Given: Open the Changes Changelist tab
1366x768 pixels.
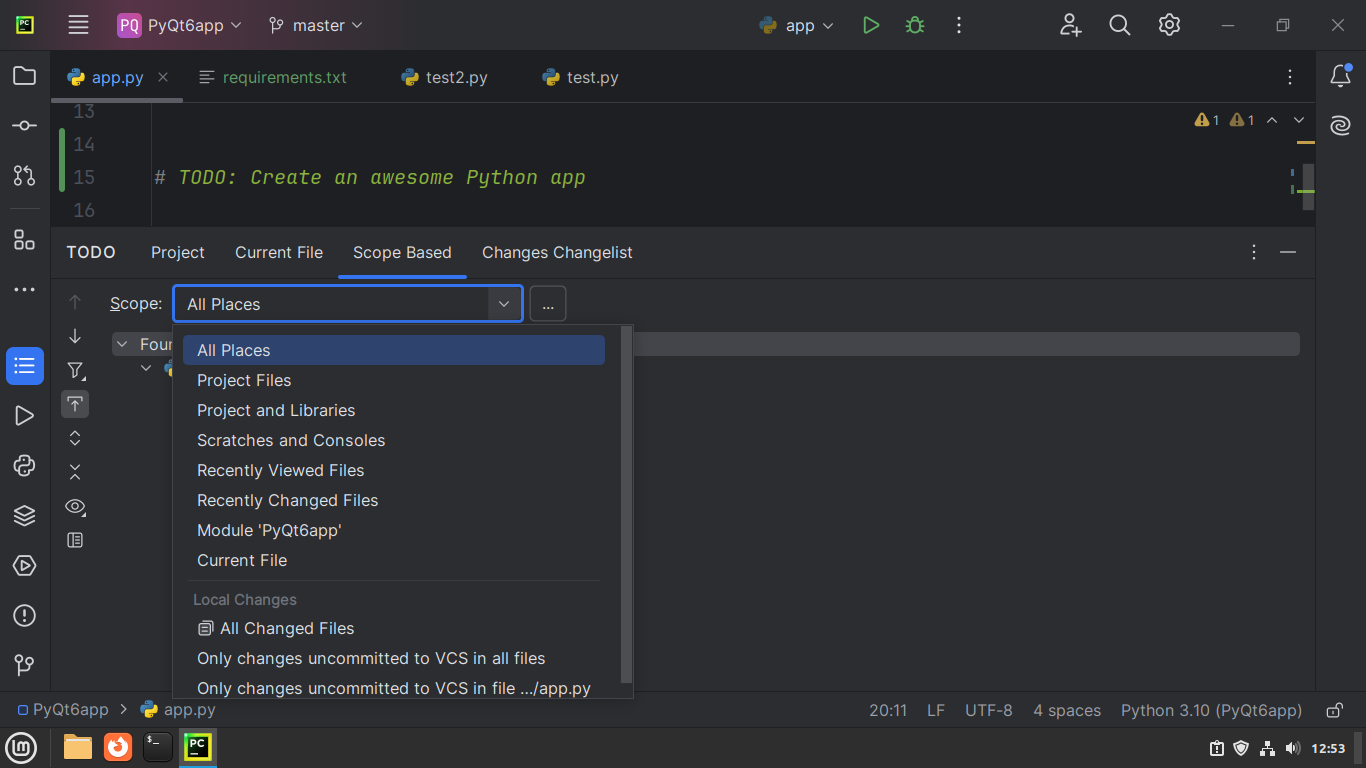Looking at the screenshot, I should [x=557, y=252].
